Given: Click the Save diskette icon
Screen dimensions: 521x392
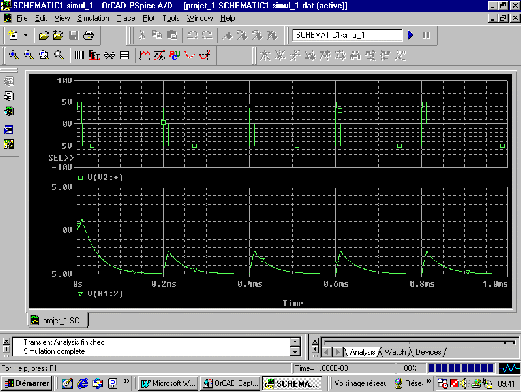Looking at the screenshot, I should coord(74,35).
